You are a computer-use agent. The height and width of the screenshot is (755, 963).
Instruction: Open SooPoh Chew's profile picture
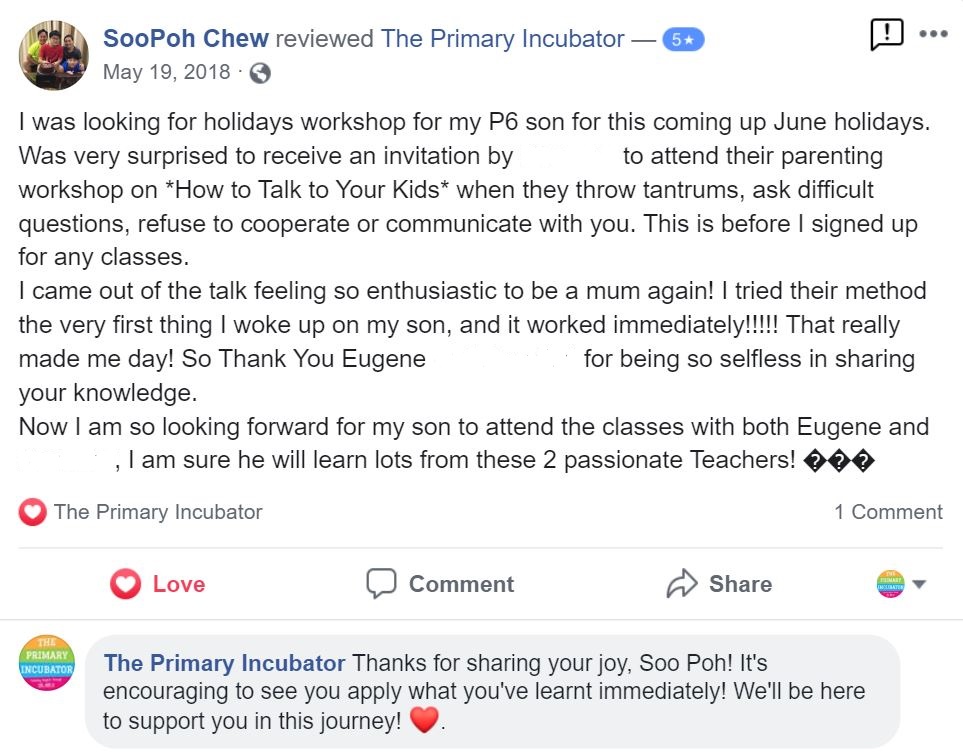click(53, 55)
